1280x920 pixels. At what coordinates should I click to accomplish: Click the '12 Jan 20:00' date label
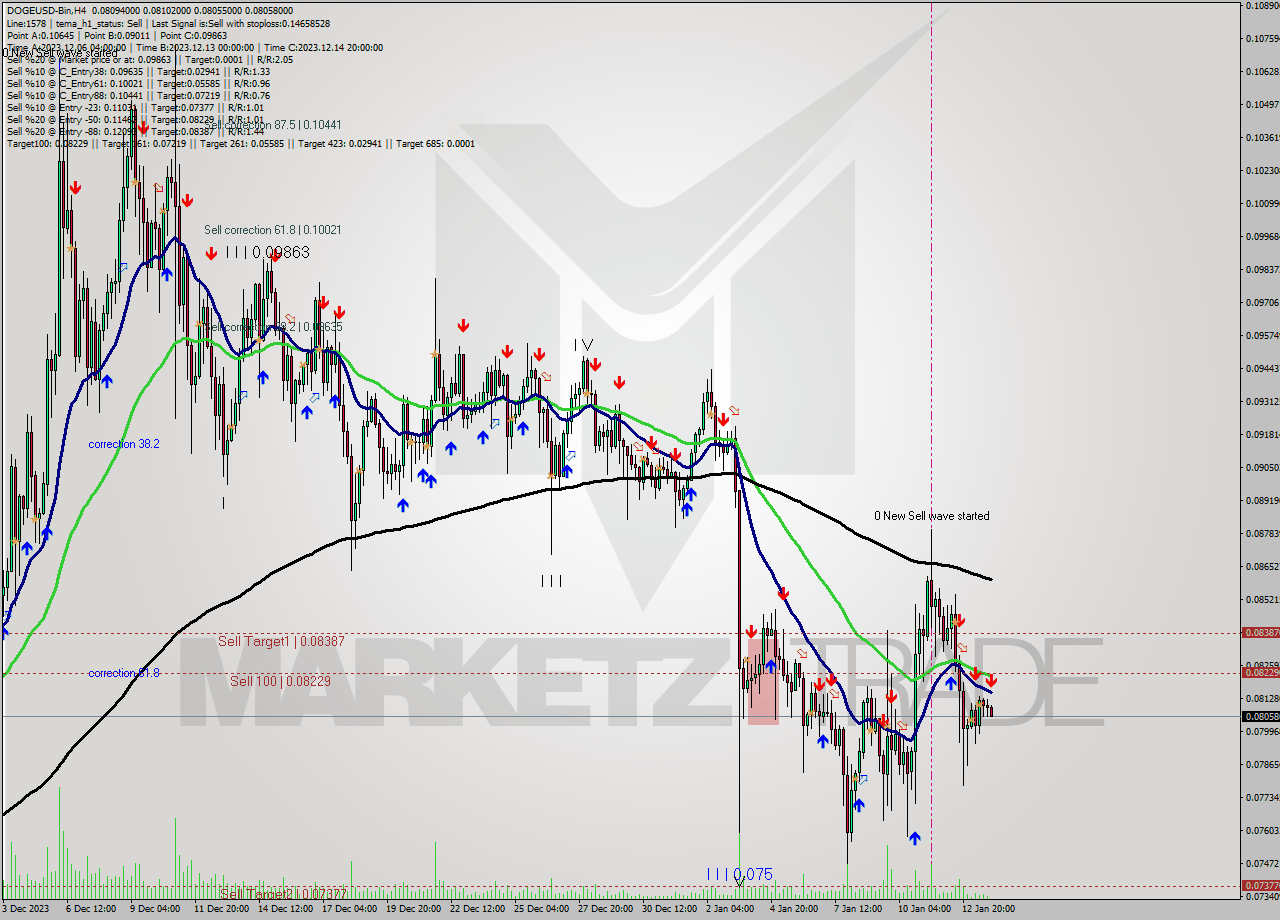point(988,910)
